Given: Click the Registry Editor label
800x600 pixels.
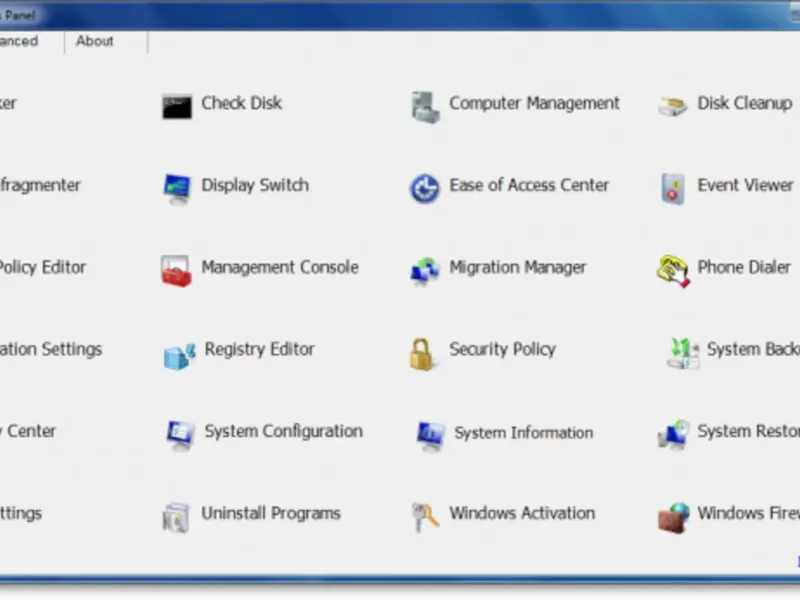Looking at the screenshot, I should point(259,350).
